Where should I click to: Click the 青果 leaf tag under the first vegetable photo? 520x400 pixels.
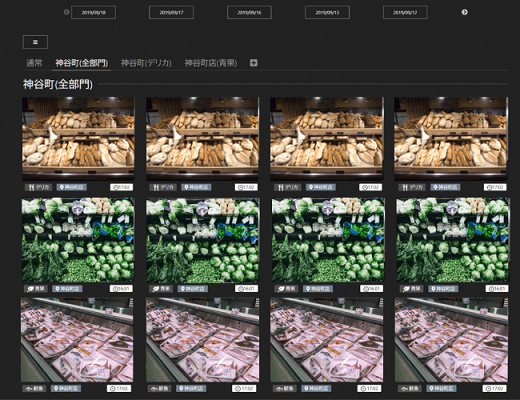(36, 289)
